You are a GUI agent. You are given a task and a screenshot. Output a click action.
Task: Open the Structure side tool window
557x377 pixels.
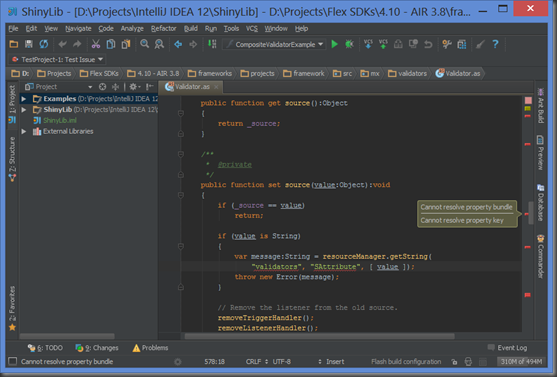(12, 159)
